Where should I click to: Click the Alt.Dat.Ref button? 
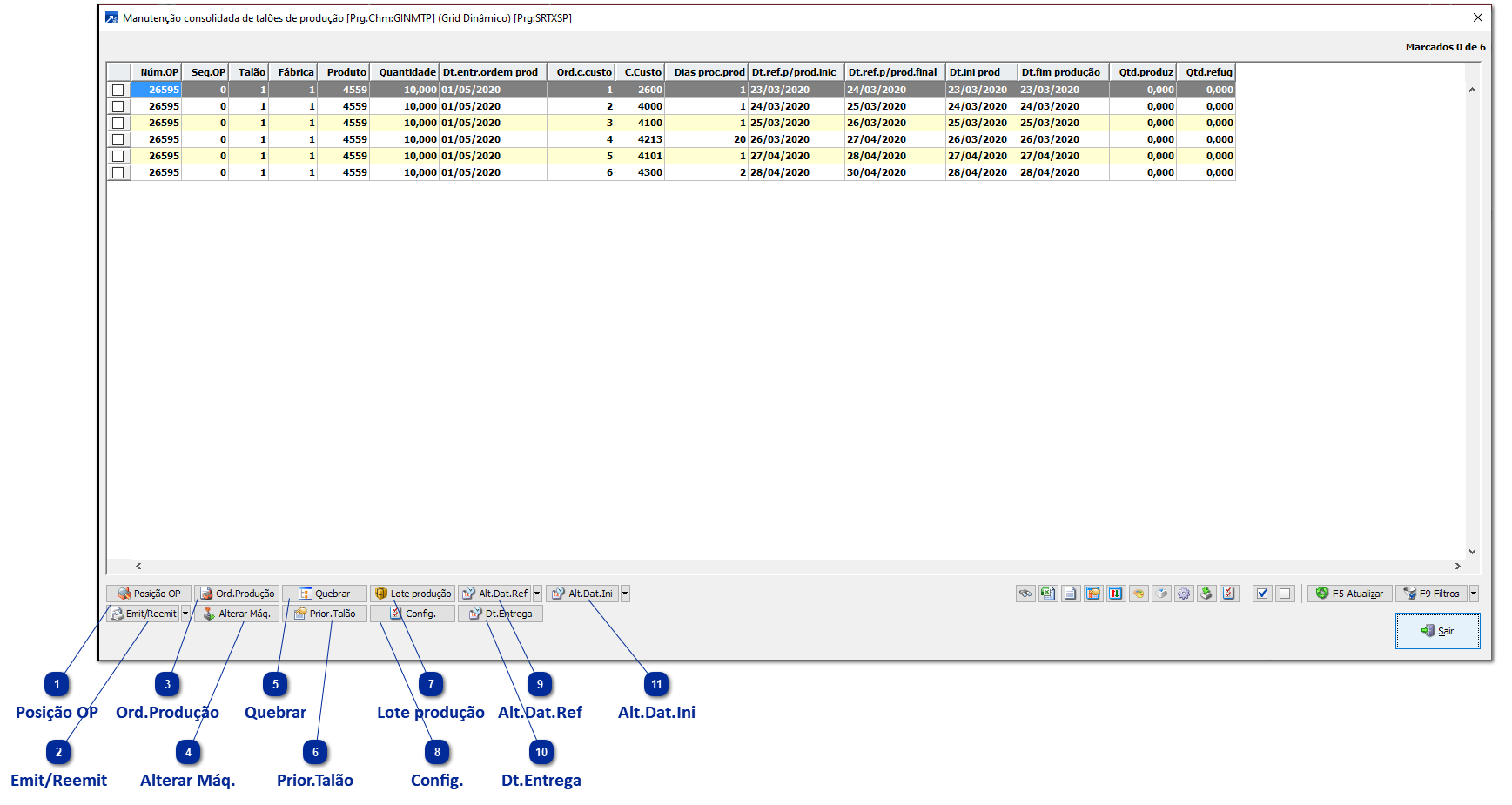pyautogui.click(x=495, y=594)
